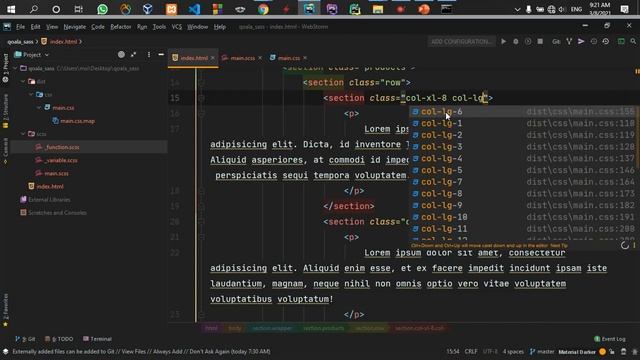Select index.html in project tree
This screenshot has height=360, width=640.
(50, 186)
